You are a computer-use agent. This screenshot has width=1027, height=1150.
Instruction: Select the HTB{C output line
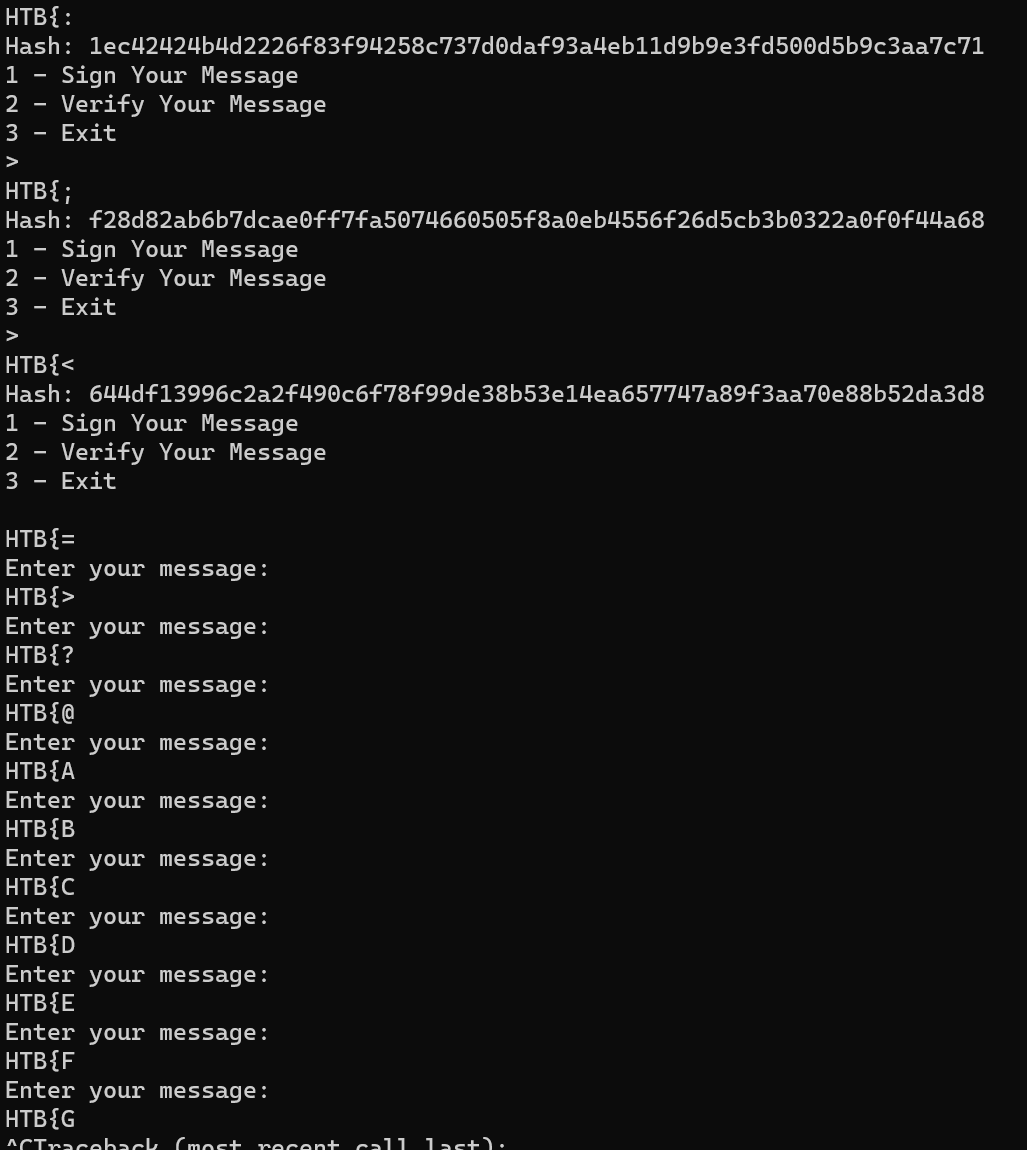click(x=40, y=887)
